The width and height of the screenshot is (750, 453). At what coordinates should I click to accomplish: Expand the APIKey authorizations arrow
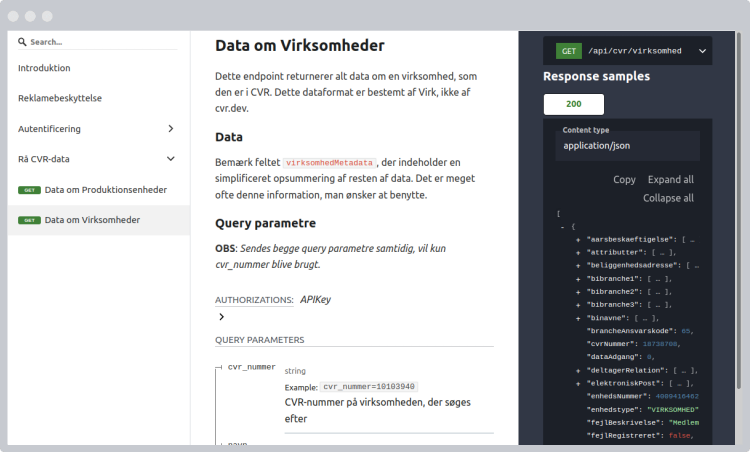pyautogui.click(x=221, y=317)
